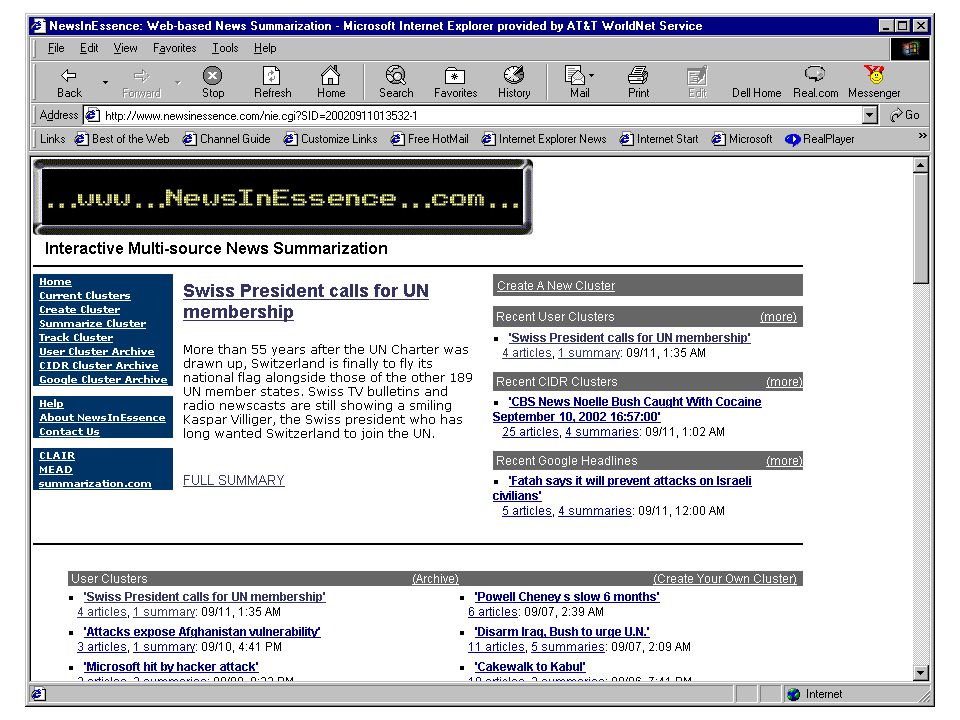Open the View menu
This screenshot has height=720, width=960.
(126, 48)
